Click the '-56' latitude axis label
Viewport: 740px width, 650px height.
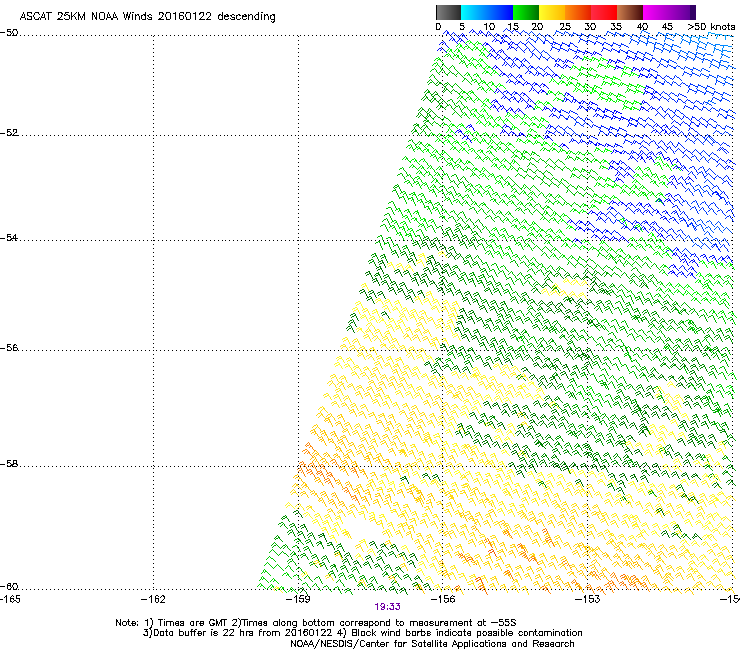tap(9, 347)
